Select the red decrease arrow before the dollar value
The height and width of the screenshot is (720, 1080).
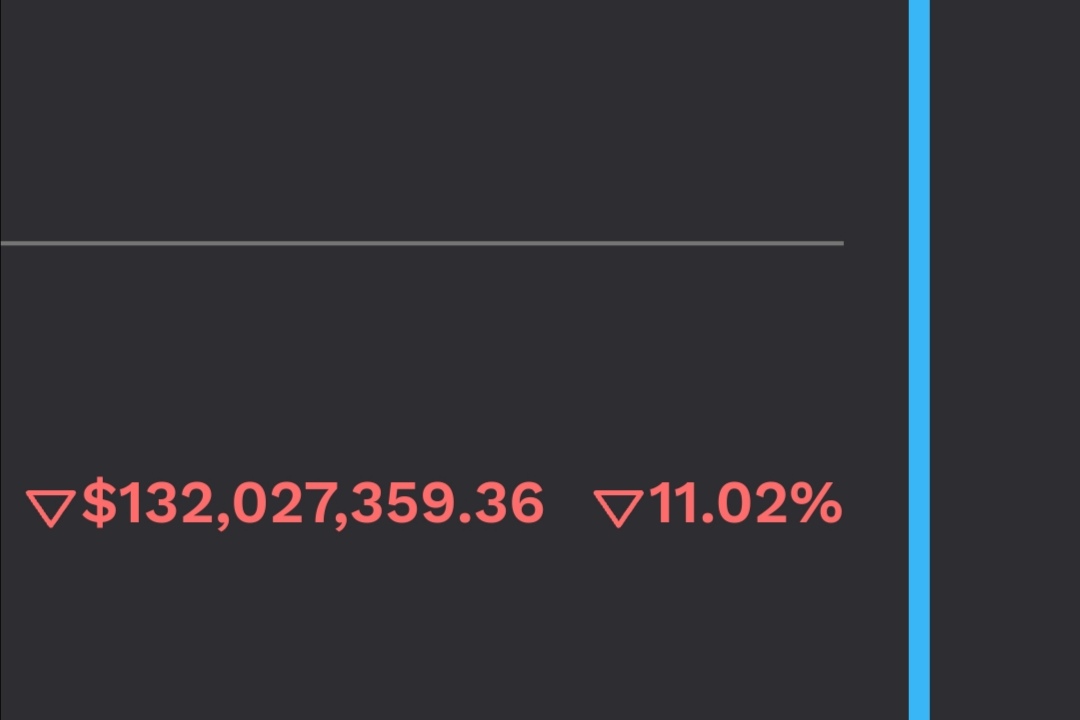coord(49,507)
